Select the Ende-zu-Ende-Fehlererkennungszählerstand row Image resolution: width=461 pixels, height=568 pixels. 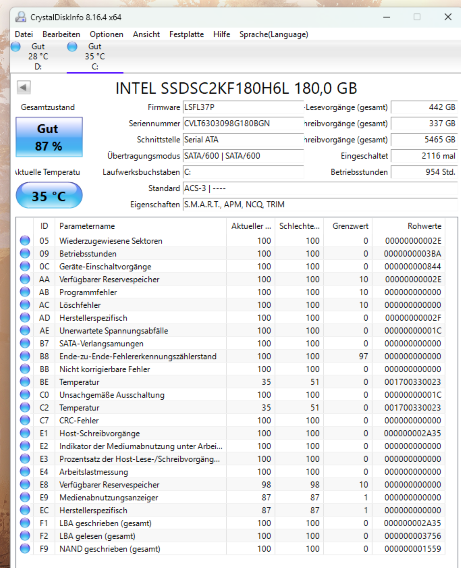pos(231,356)
